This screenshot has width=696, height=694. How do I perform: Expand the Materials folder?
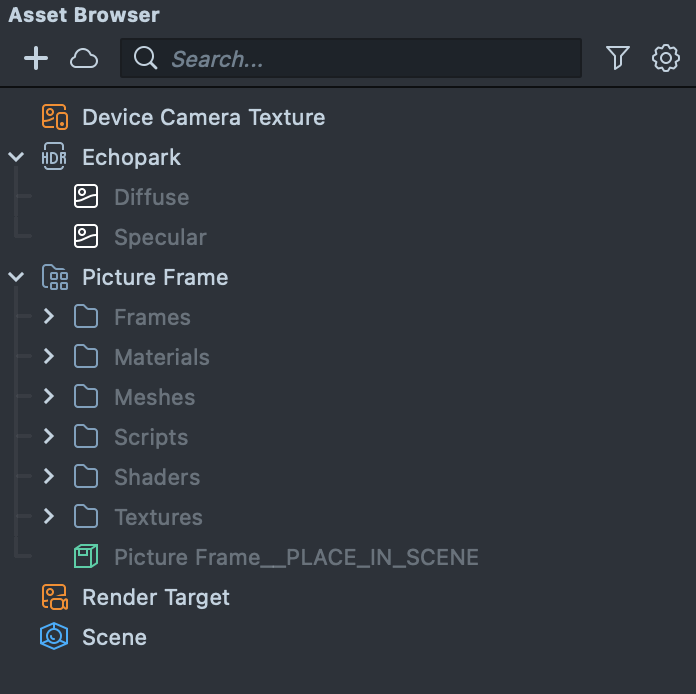tap(48, 357)
